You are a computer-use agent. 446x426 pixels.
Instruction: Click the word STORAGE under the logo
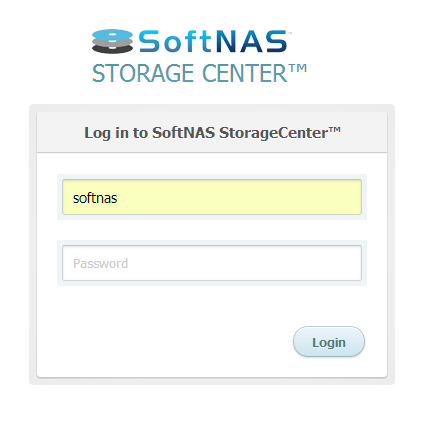pyautogui.click(x=143, y=73)
